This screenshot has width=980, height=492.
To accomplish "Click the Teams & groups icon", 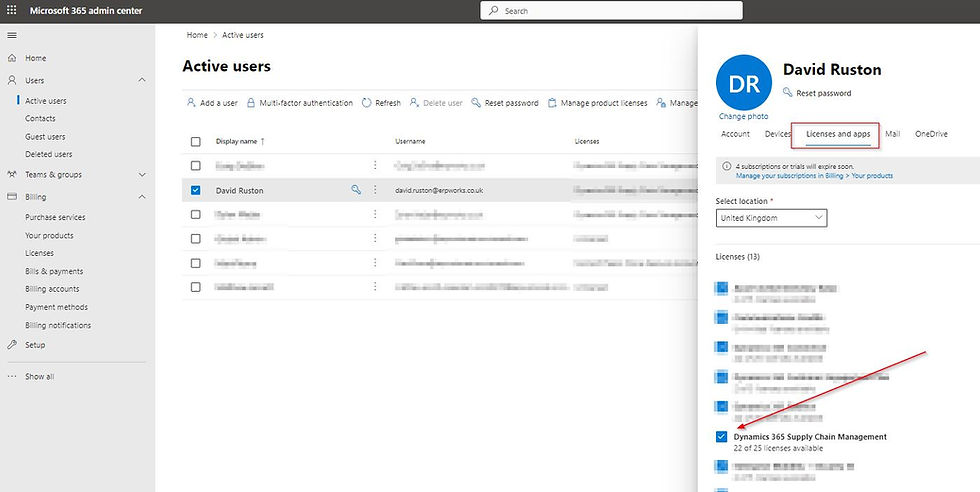I will click(x=12, y=174).
